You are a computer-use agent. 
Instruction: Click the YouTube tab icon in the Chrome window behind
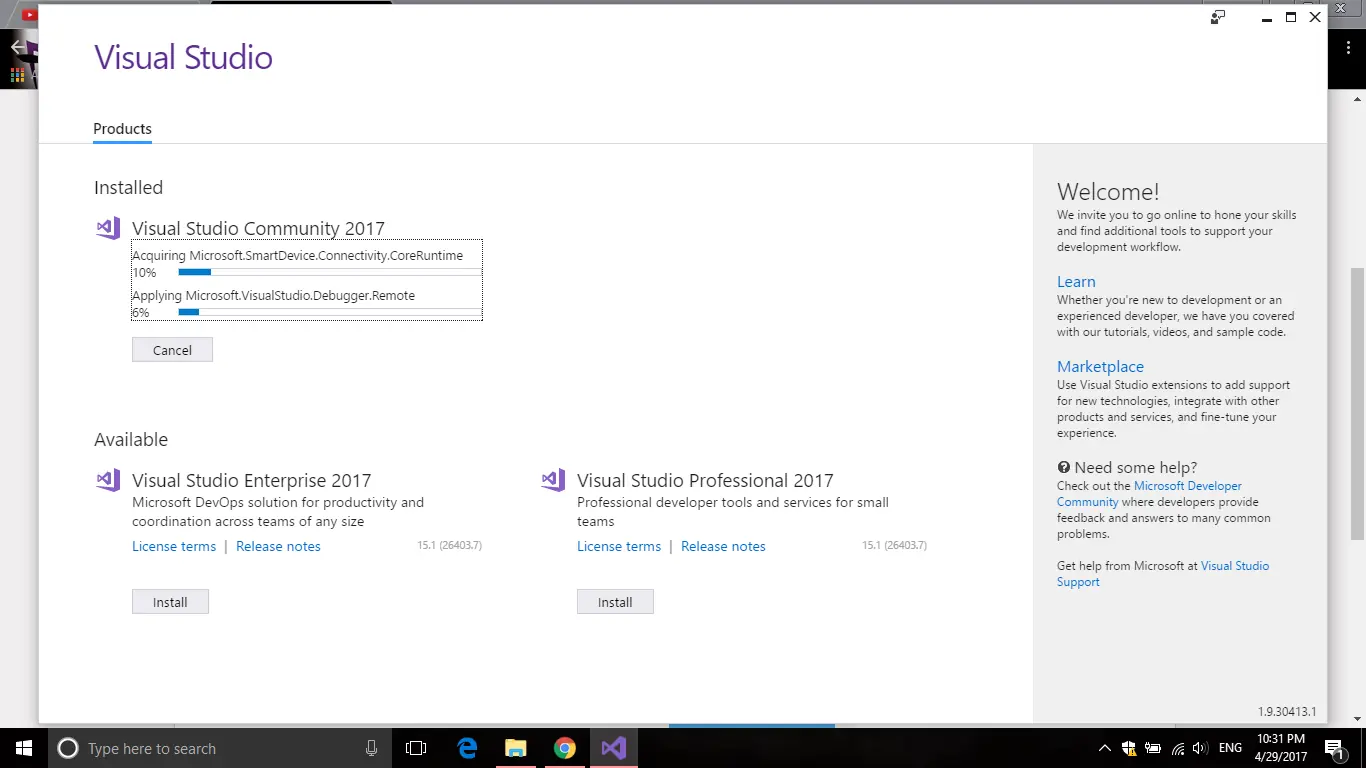28,15
